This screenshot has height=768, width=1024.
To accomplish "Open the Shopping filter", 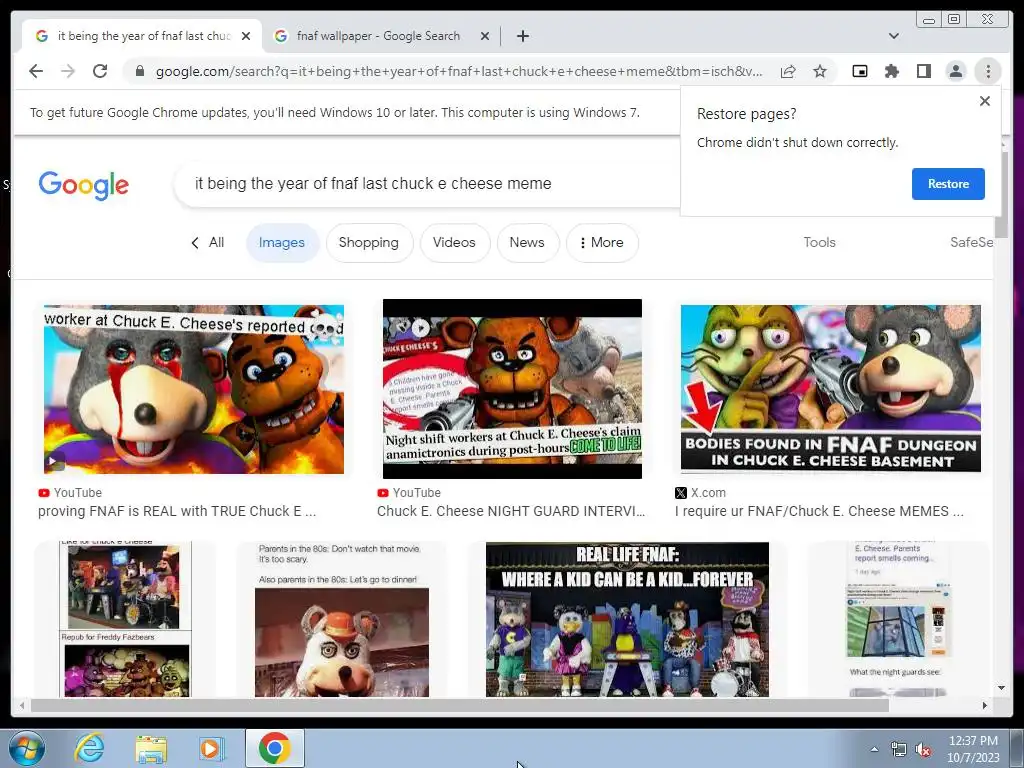I will pyautogui.click(x=368, y=242).
